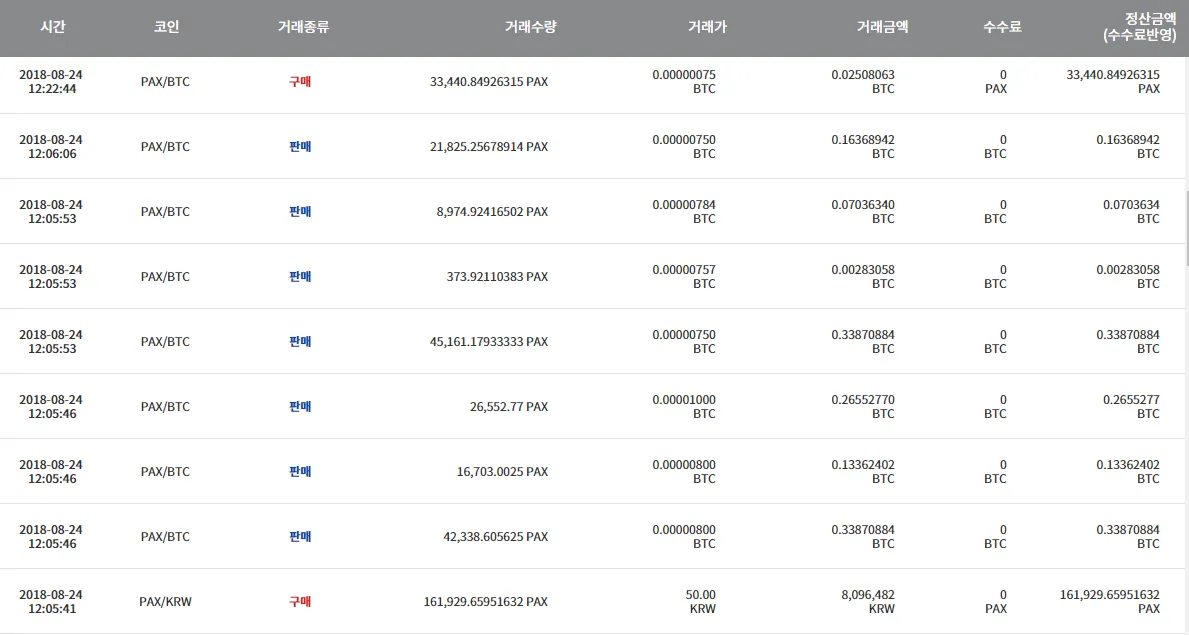The height and width of the screenshot is (635, 1189).
Task: Select quantity 33,440.84926315 PAX in 거래수량 column
Action: pos(489,81)
